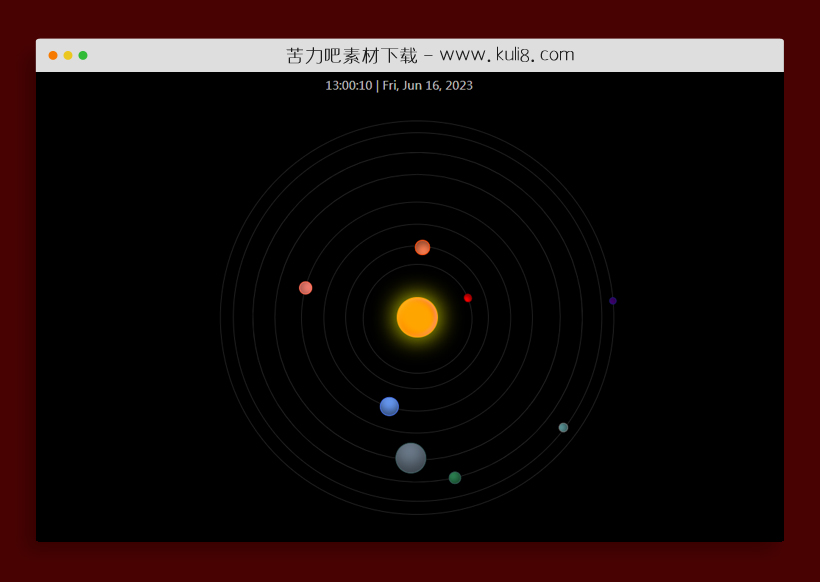Select the teal Uranus planet on the right

[562, 427]
